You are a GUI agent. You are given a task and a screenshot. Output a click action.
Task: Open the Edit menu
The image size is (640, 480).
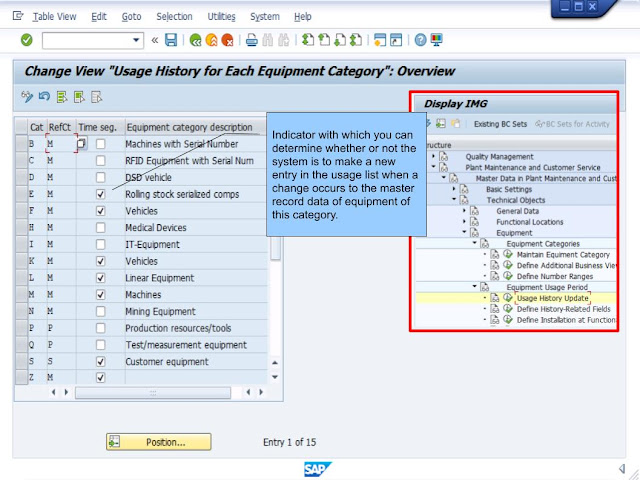[99, 17]
